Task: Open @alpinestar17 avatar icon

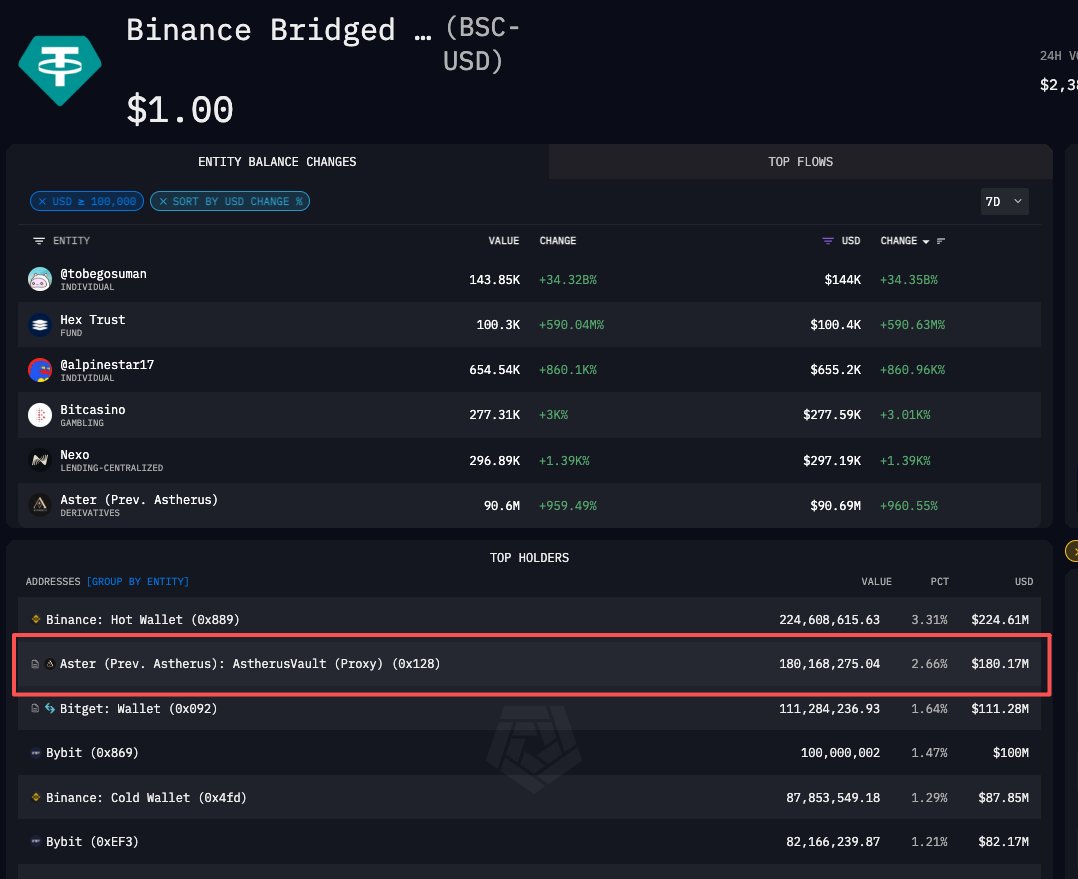Action: point(40,370)
